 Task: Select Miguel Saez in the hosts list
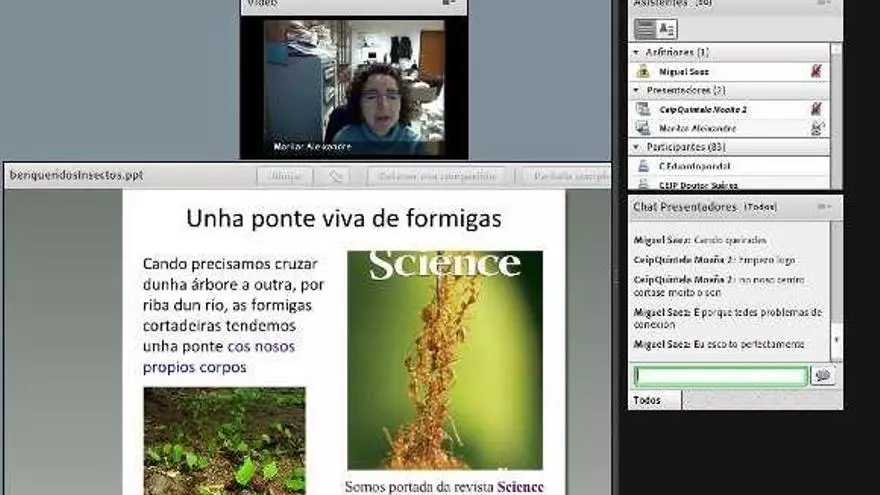(x=684, y=71)
